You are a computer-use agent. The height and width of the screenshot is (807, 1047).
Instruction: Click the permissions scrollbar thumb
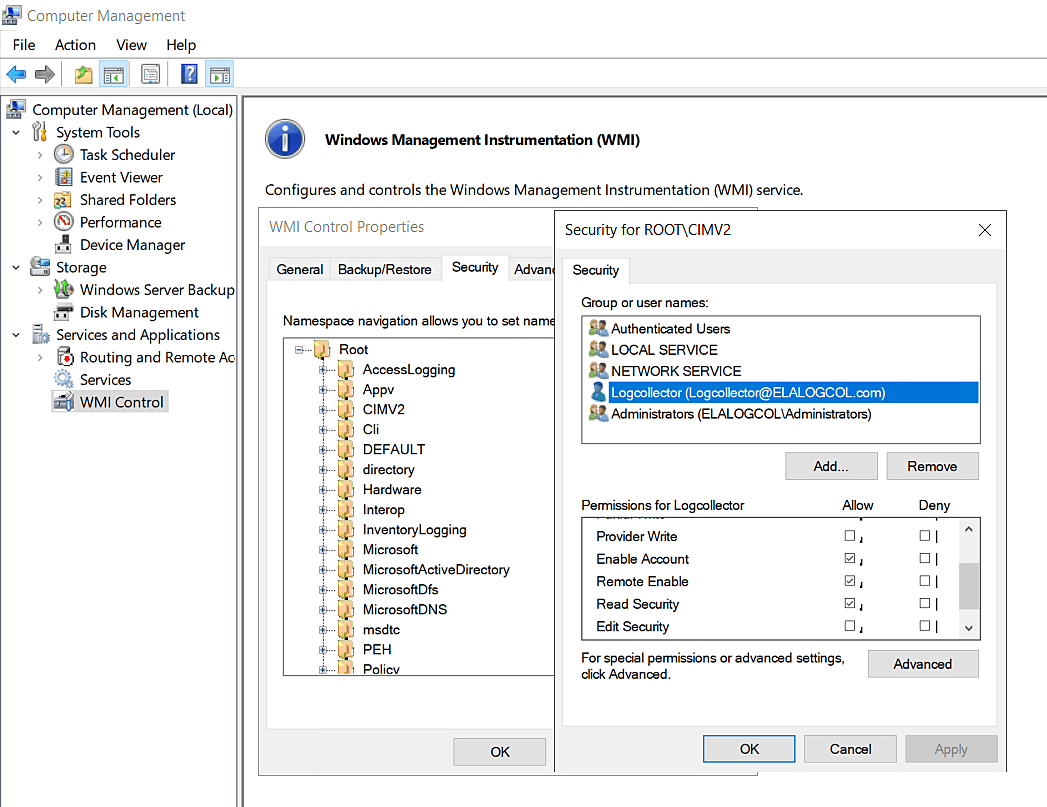969,586
